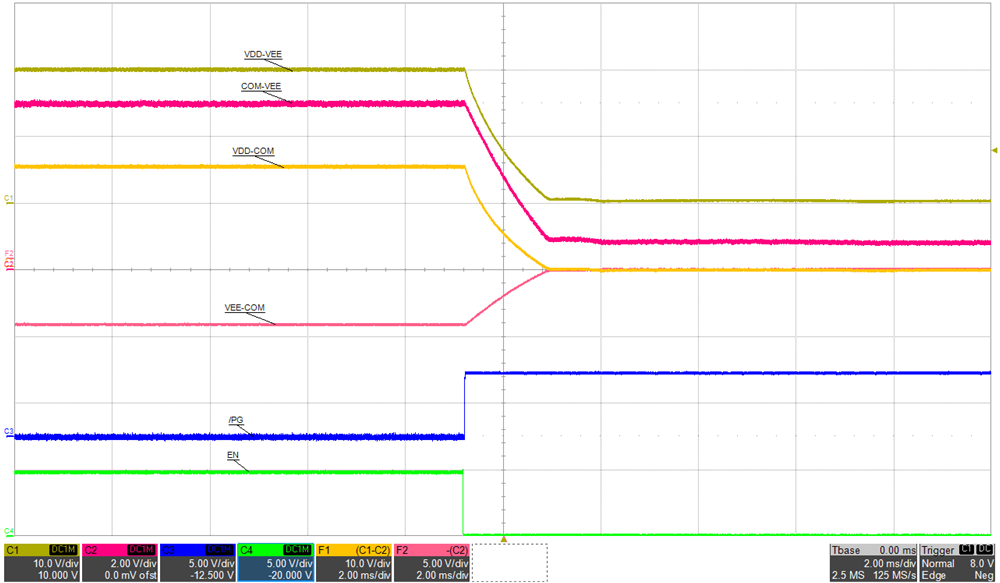This screenshot has width=1000, height=583.
Task: Click the C3 channel marker on left edge
Action: 7,429
